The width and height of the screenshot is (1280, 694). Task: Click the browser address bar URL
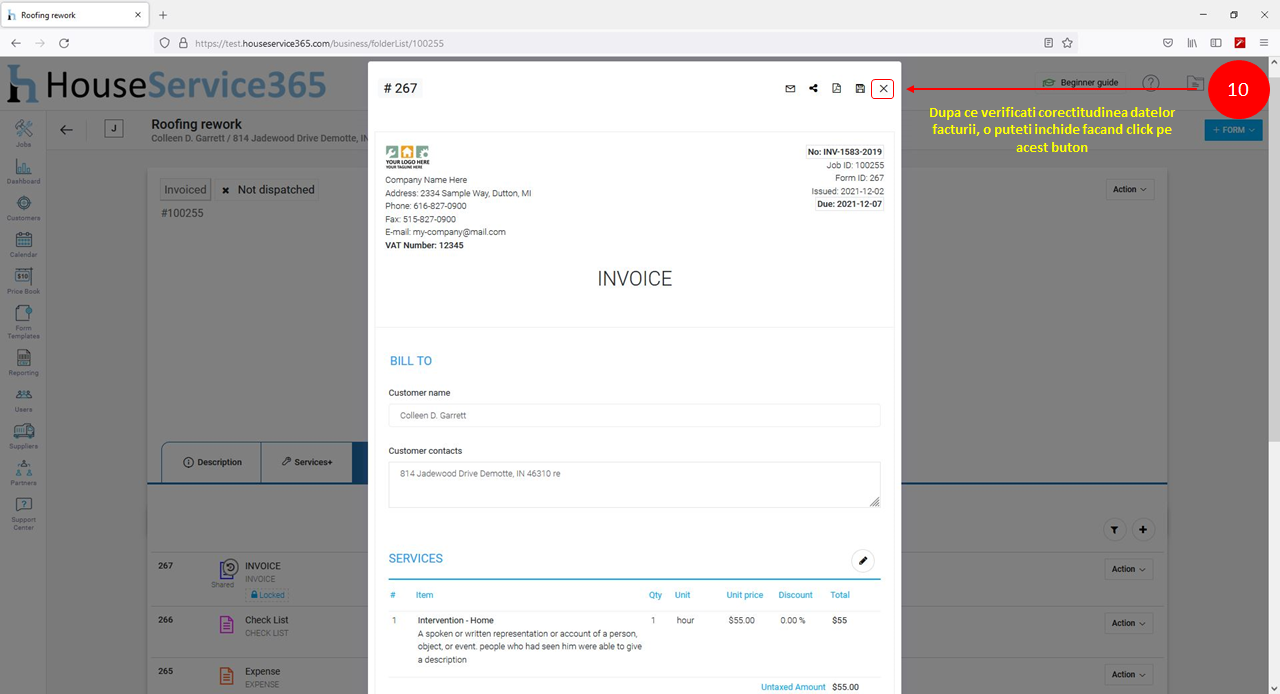pyautogui.click(x=319, y=43)
